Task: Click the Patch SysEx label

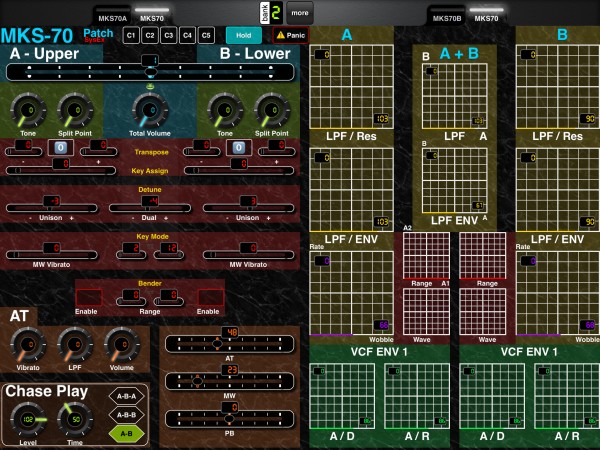Action: tap(98, 35)
